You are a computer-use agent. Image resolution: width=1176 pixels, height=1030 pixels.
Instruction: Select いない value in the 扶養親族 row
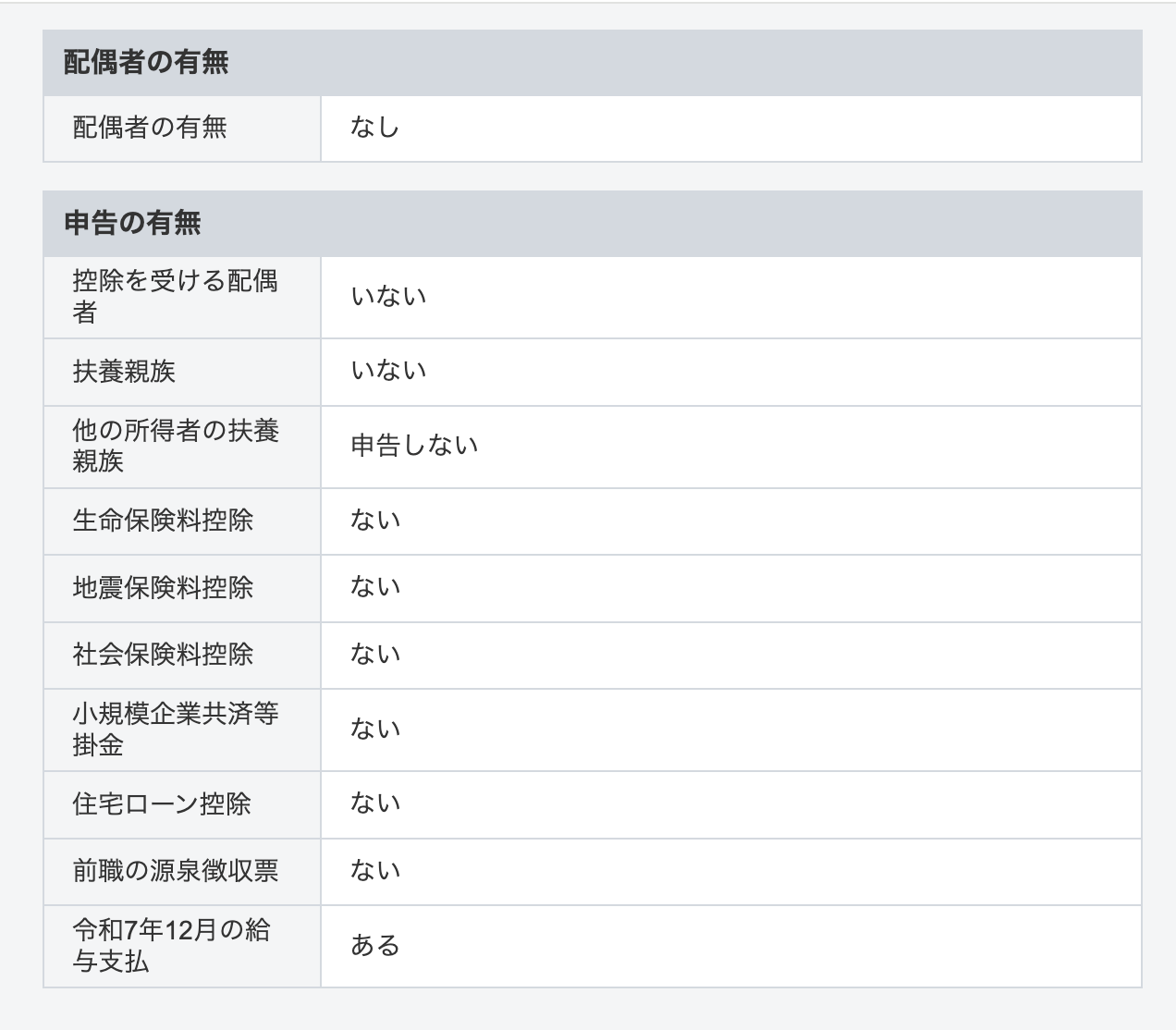tap(388, 372)
